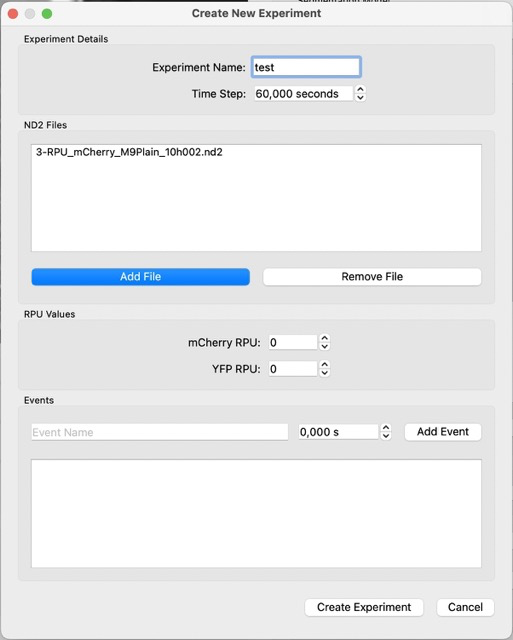Click the mCherry RPU value field
This screenshot has height=640, width=513.
(293, 342)
